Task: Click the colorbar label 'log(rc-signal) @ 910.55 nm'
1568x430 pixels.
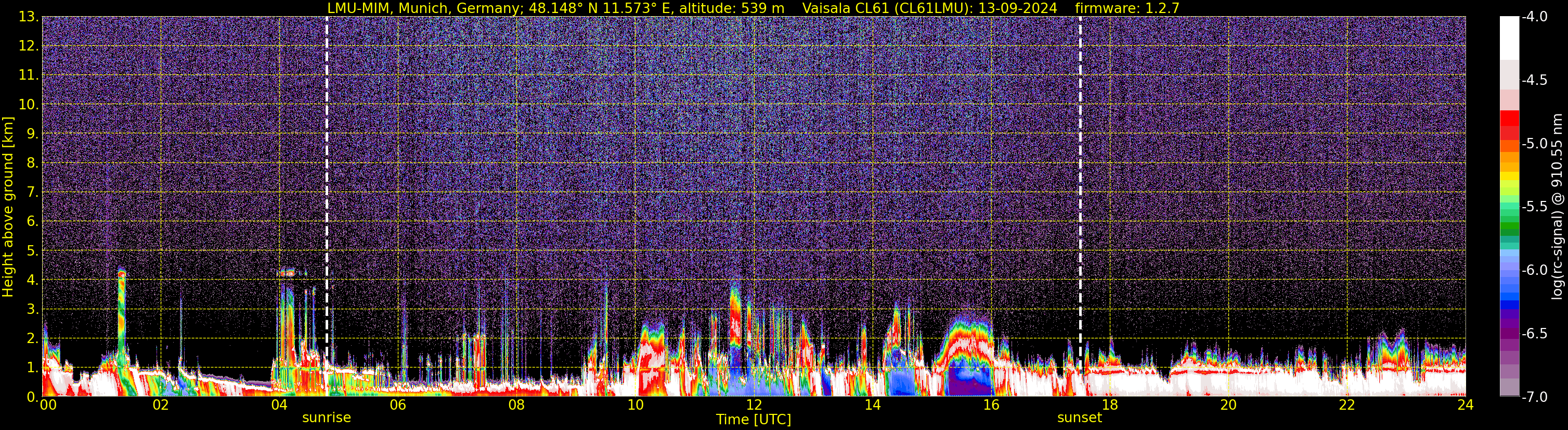Action: (1558, 207)
